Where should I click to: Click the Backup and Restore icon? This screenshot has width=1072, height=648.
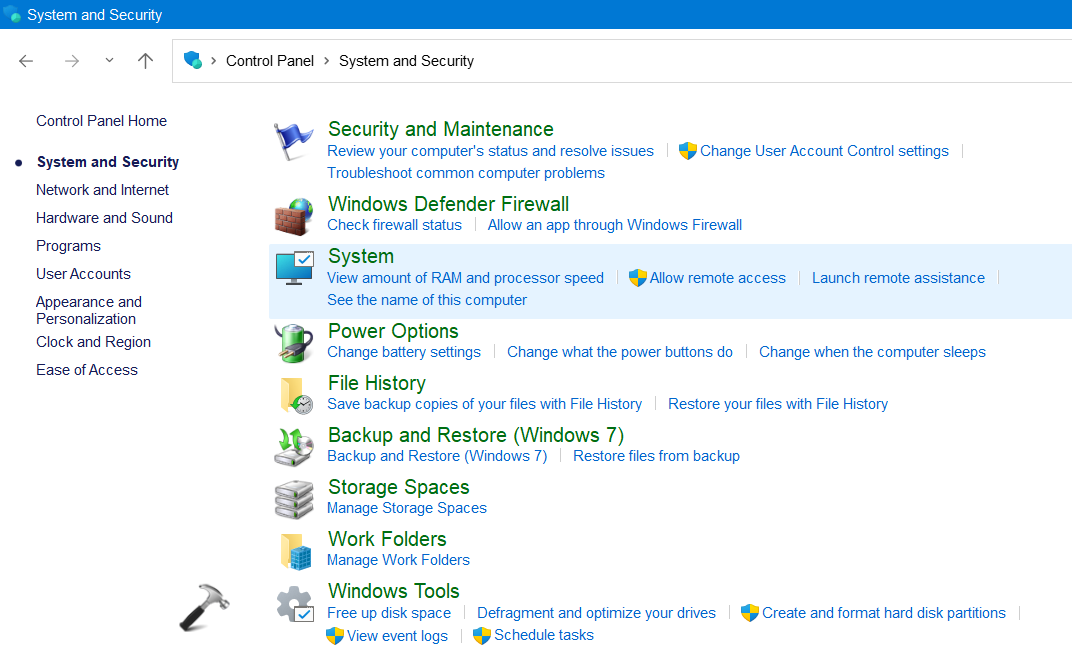(294, 447)
